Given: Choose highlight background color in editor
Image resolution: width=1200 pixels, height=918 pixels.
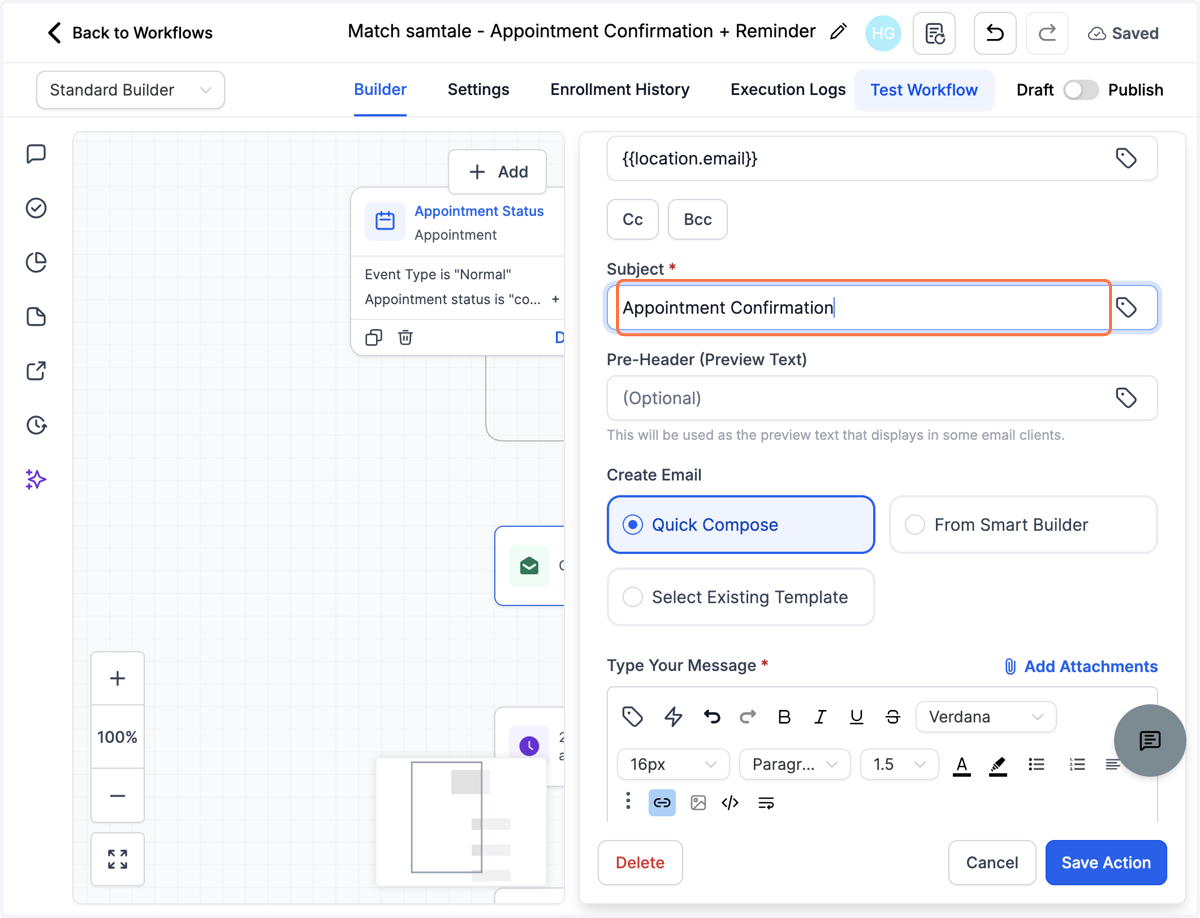Looking at the screenshot, I should (x=998, y=765).
